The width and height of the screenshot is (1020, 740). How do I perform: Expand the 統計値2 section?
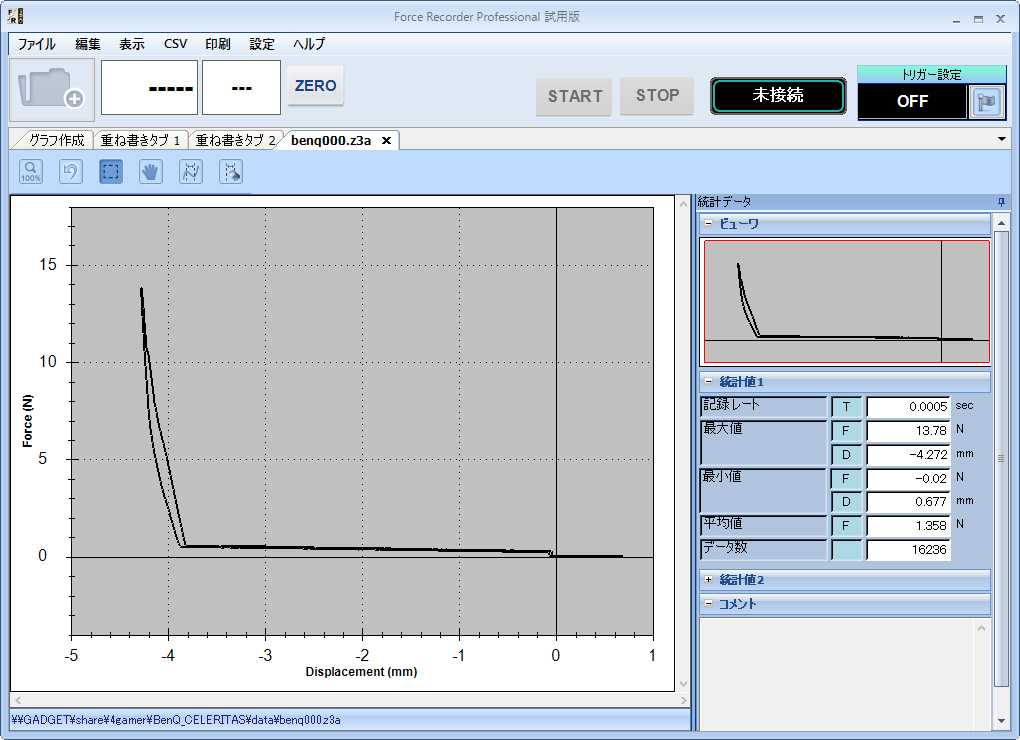tap(708, 580)
